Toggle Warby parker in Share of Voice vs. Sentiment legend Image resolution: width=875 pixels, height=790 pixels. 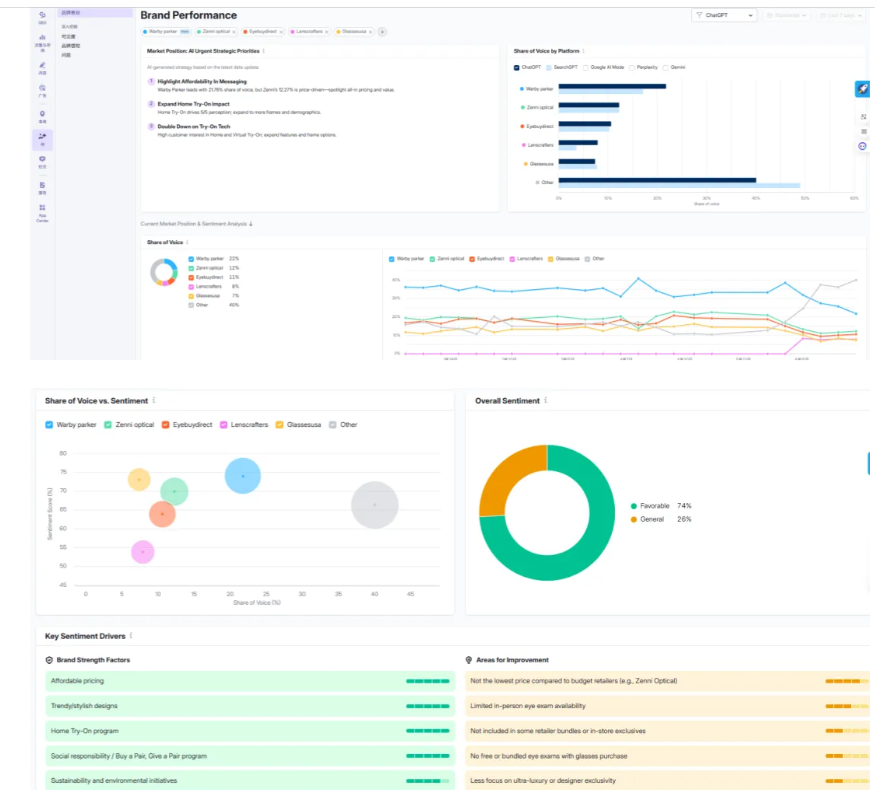point(49,425)
